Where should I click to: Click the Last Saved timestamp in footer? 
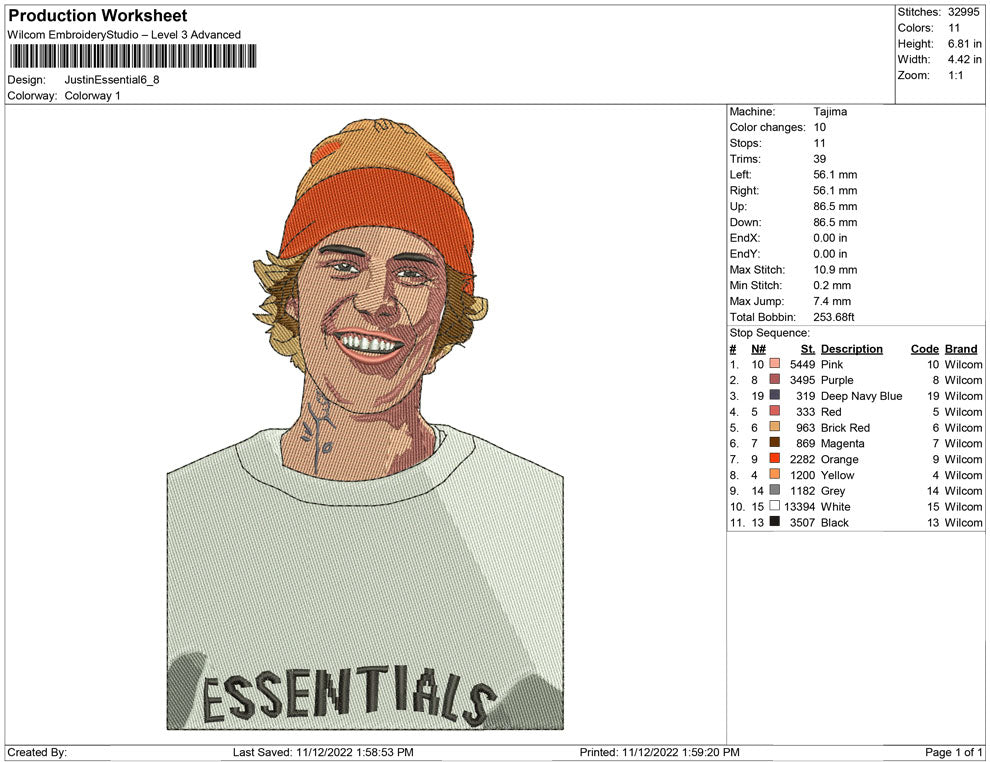pyautogui.click(x=323, y=752)
